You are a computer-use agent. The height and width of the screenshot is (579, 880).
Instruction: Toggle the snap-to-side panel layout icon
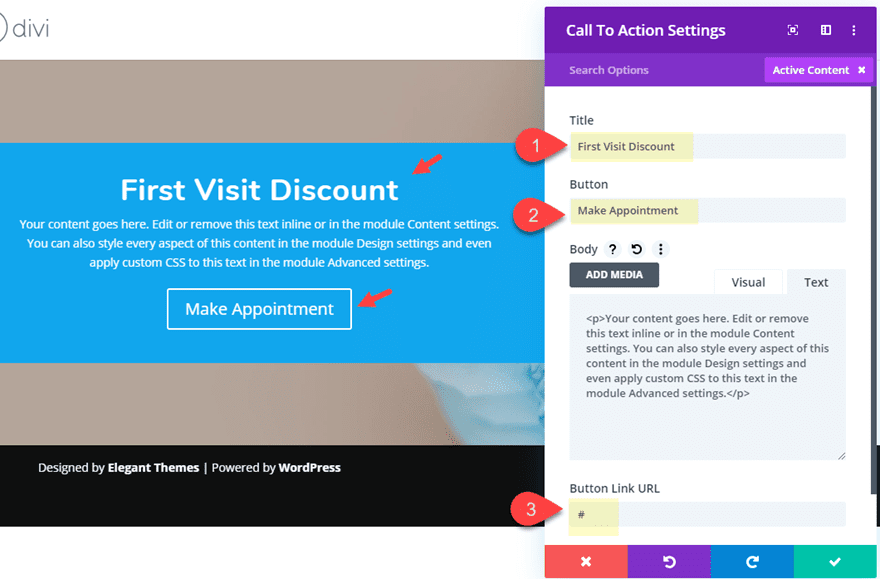(x=825, y=30)
